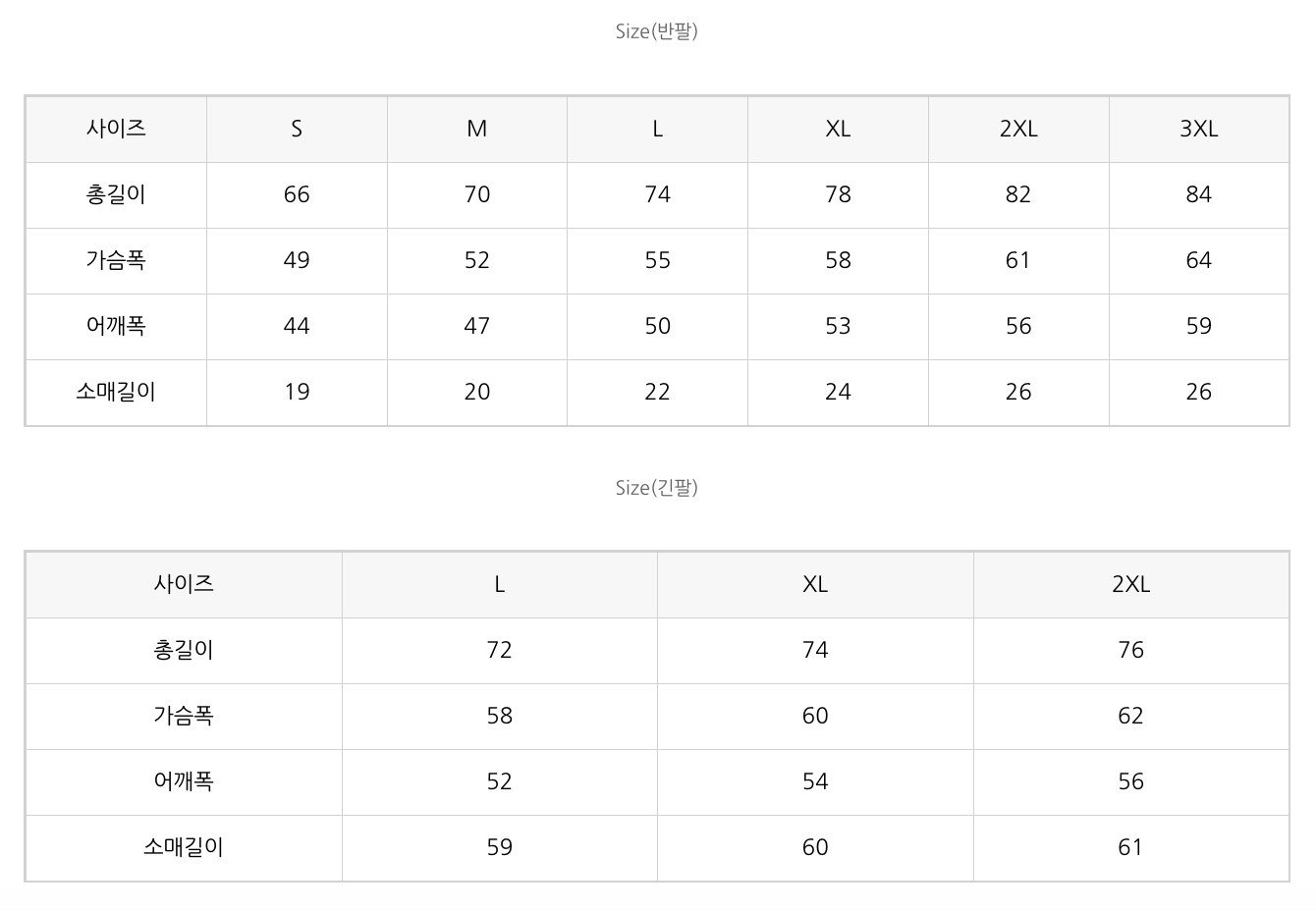Viewport: 1316px width, 911px height.
Task: Click the Size(반팔) heading text
Action: click(656, 31)
